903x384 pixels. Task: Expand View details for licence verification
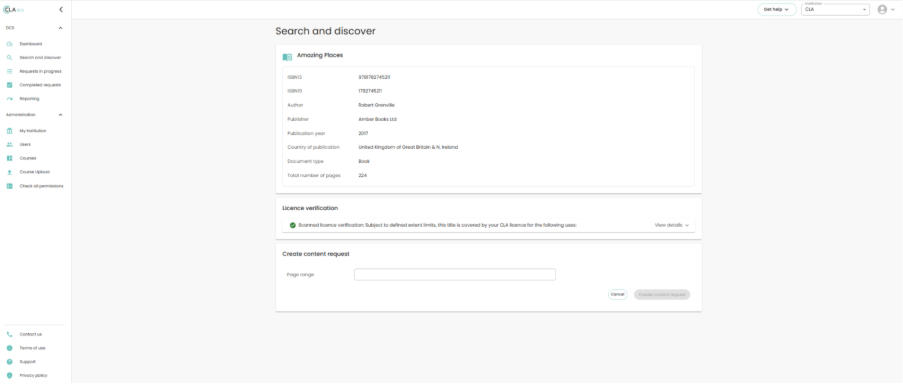[671, 225]
